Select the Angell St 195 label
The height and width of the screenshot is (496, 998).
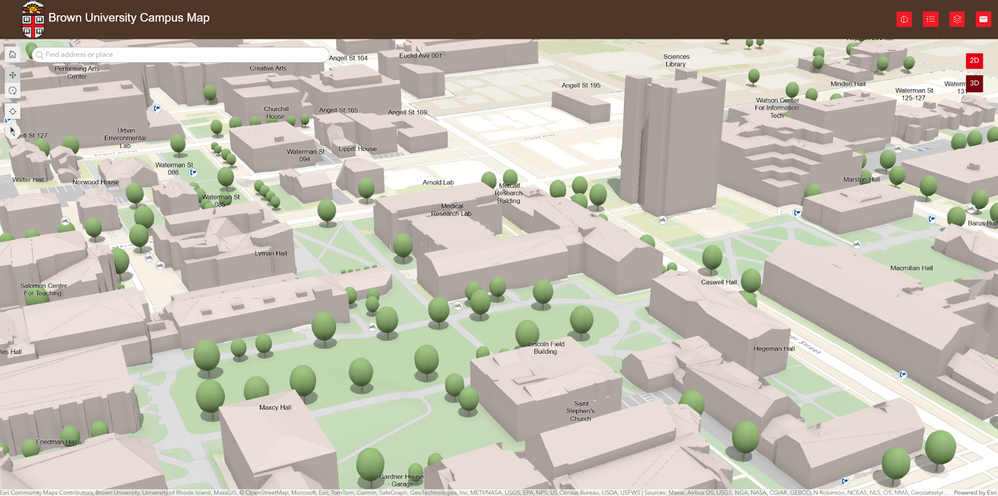[580, 85]
